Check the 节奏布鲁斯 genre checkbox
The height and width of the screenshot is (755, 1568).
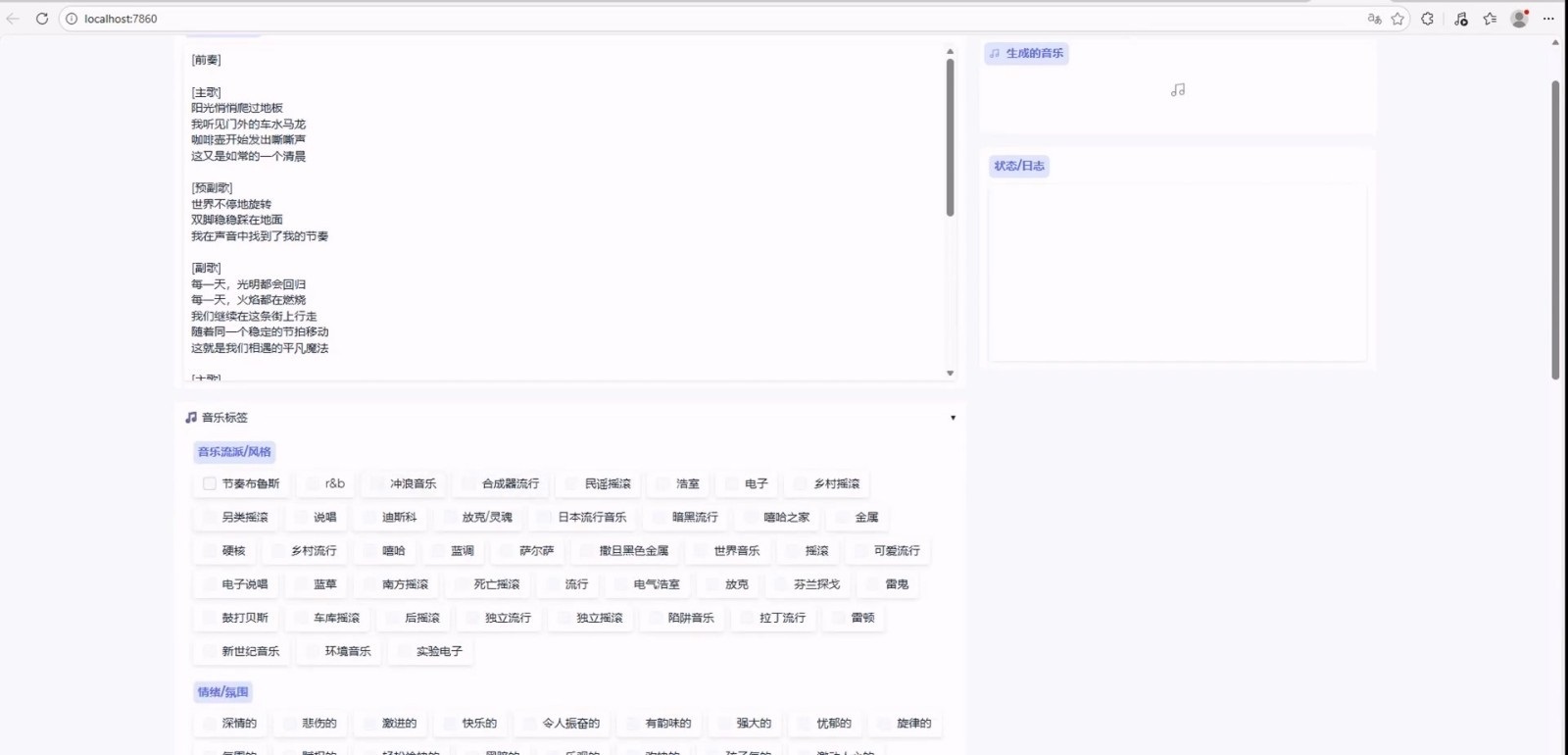pyautogui.click(x=210, y=483)
